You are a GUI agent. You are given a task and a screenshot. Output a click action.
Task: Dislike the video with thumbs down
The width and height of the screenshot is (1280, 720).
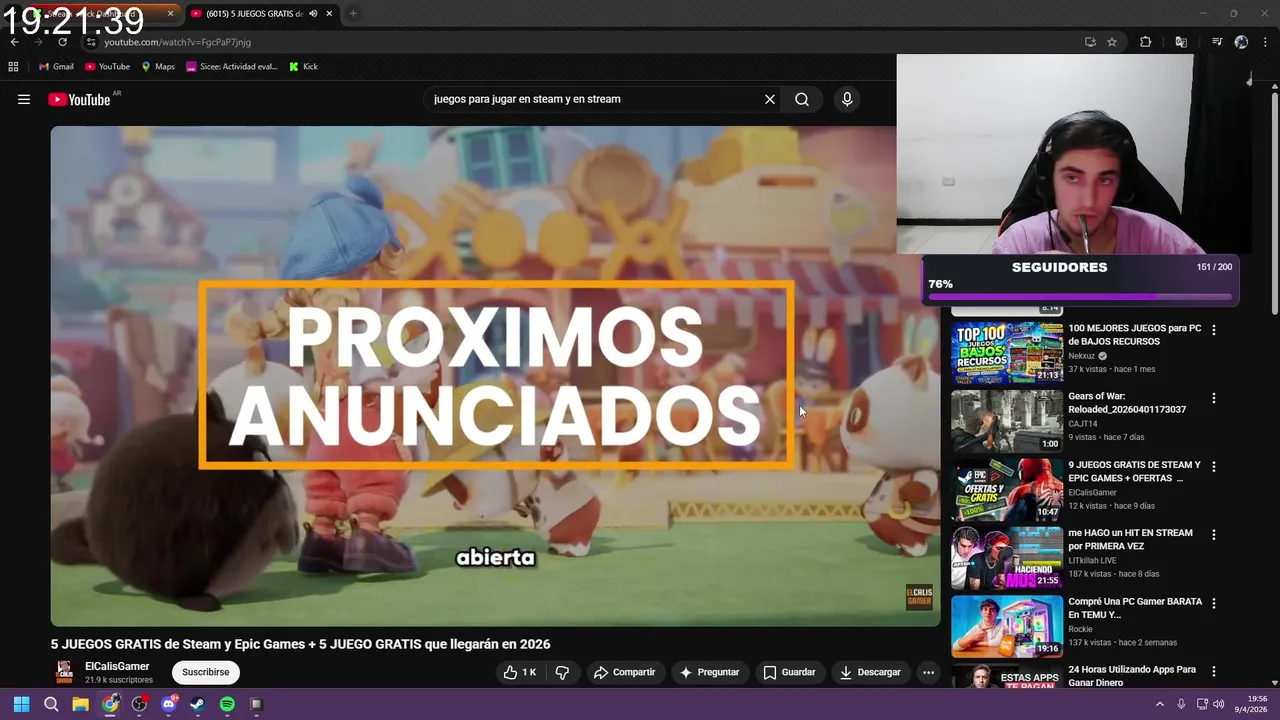coord(562,672)
